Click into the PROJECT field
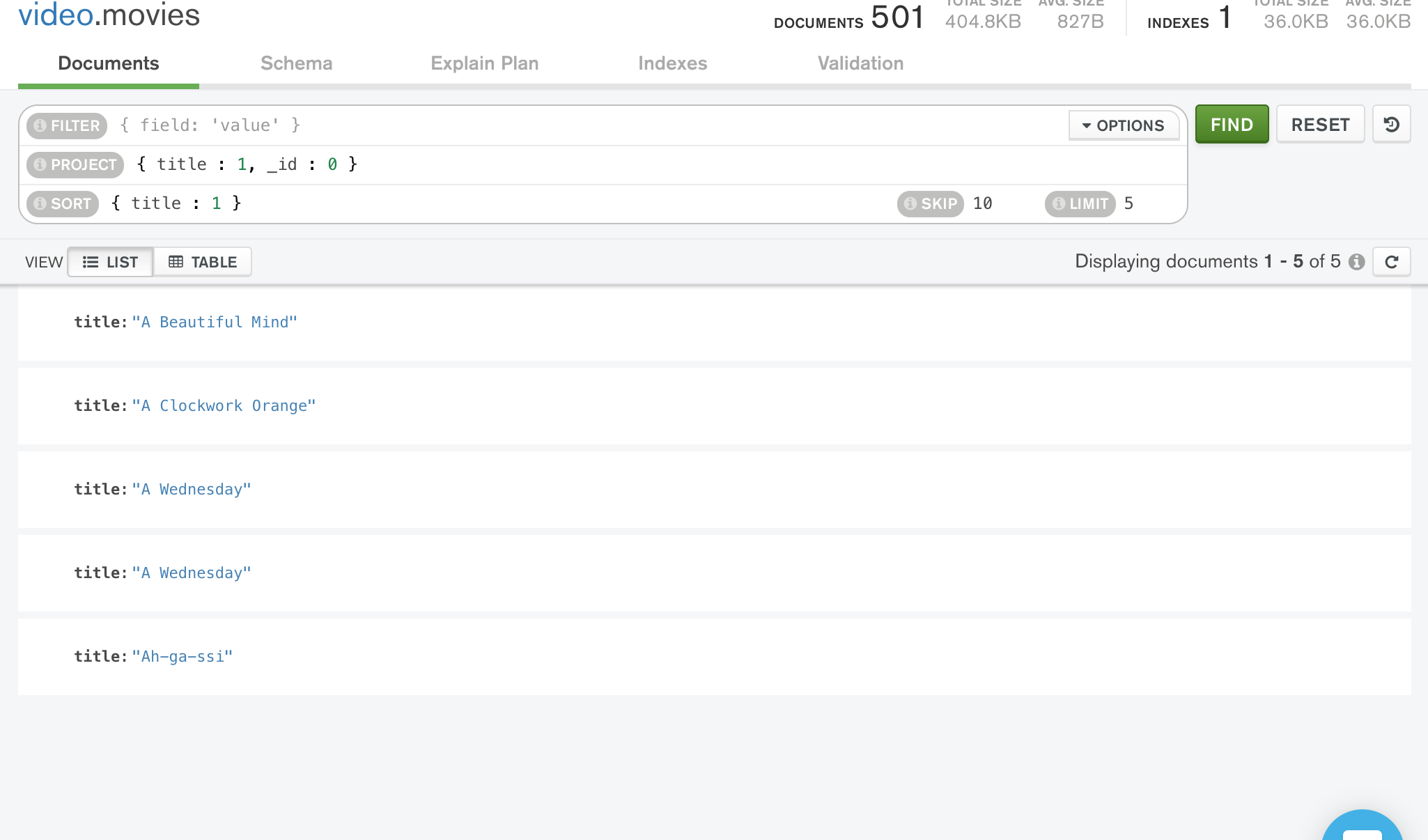 (x=655, y=164)
